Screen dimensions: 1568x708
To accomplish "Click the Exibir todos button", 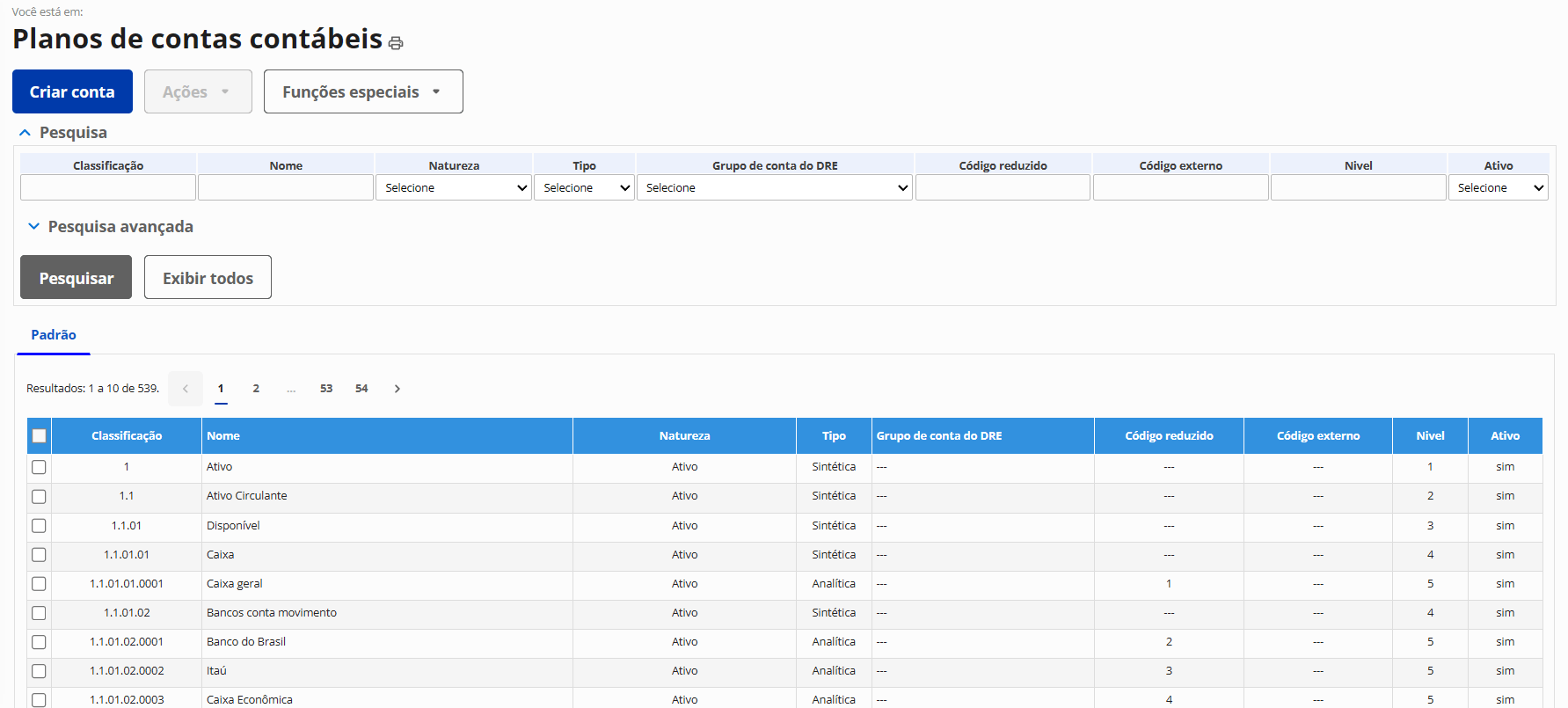I will 208,278.
